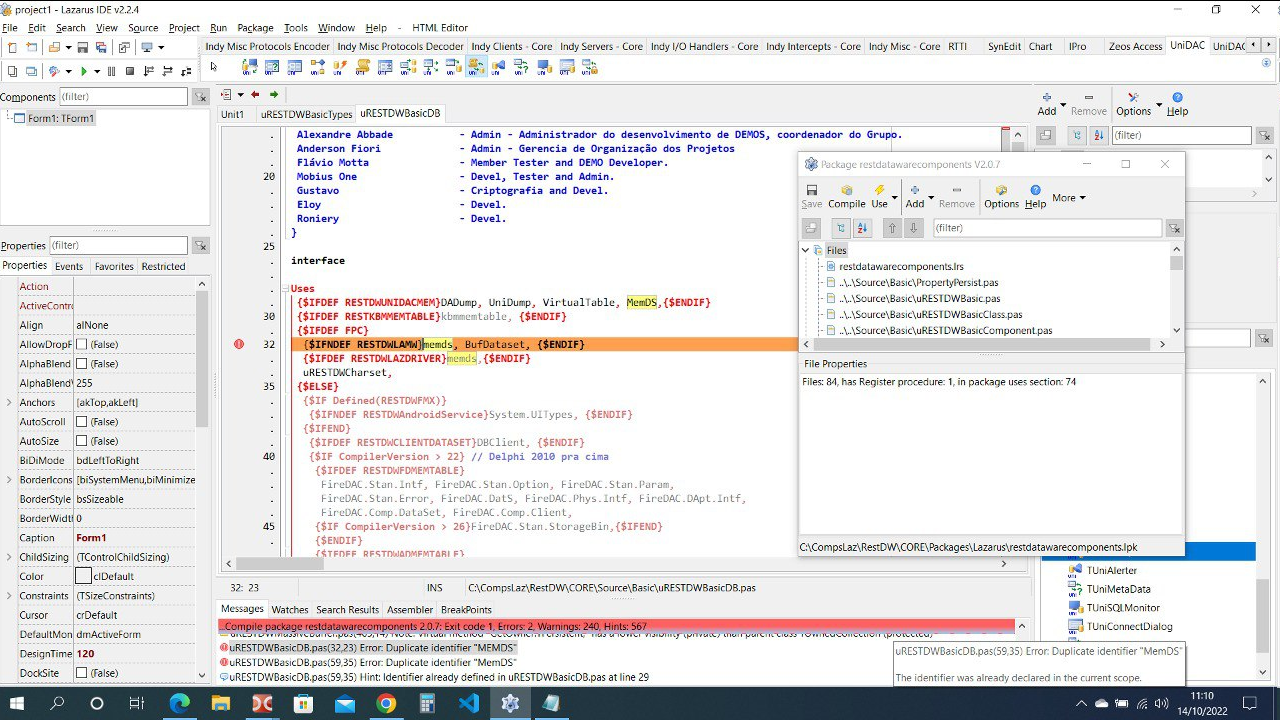Switch to the Search Results tab

(347, 609)
